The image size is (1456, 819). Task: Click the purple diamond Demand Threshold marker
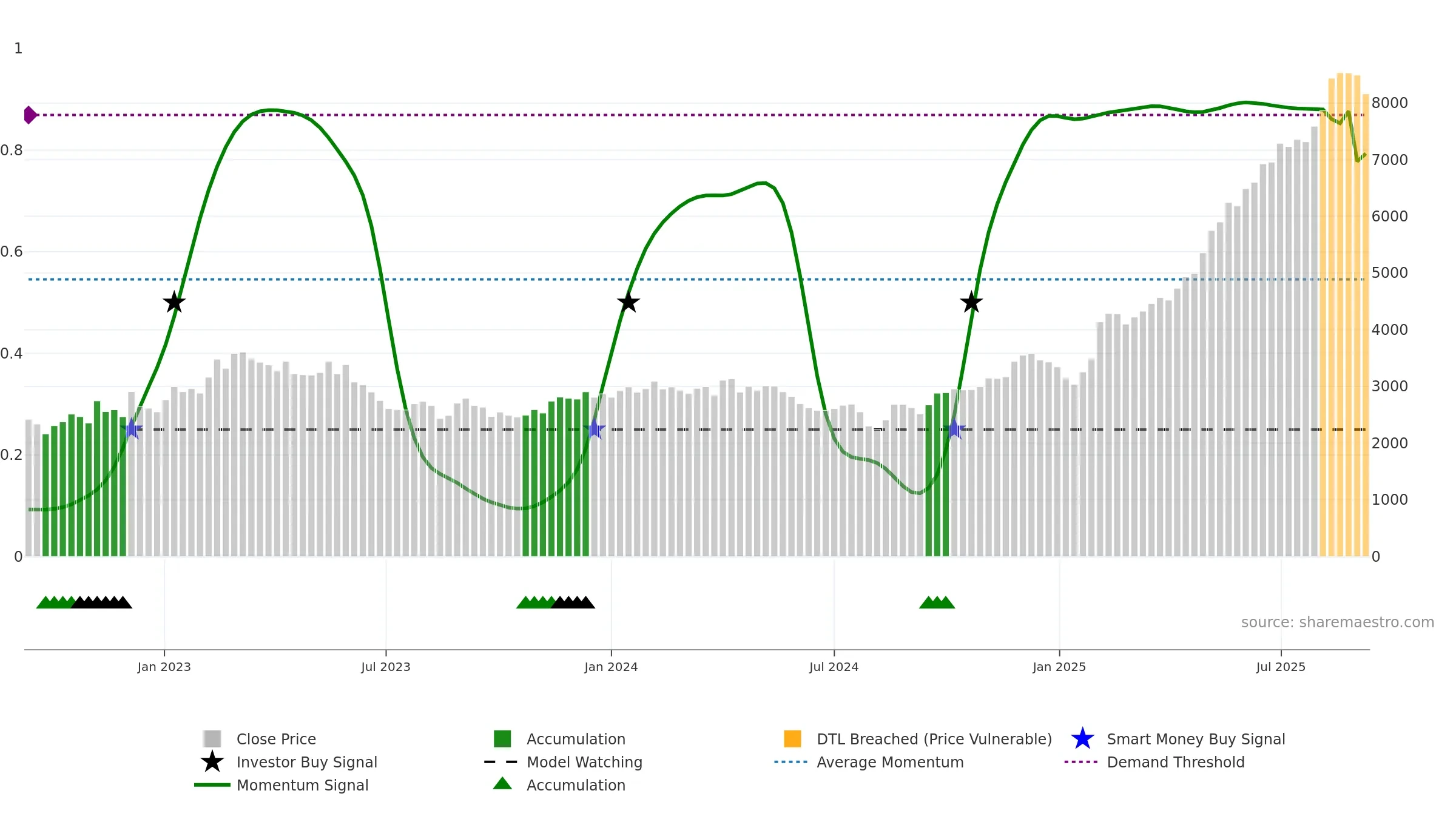(x=30, y=115)
